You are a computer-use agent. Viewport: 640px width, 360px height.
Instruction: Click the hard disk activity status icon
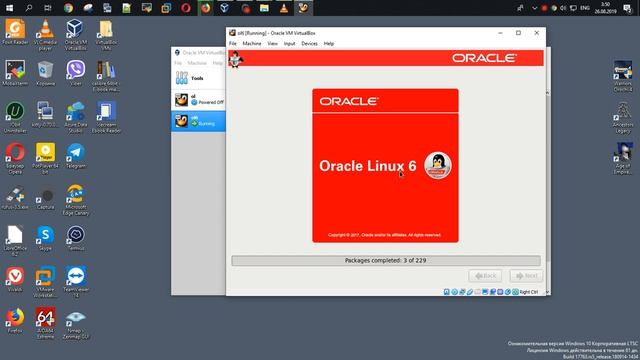click(x=447, y=292)
